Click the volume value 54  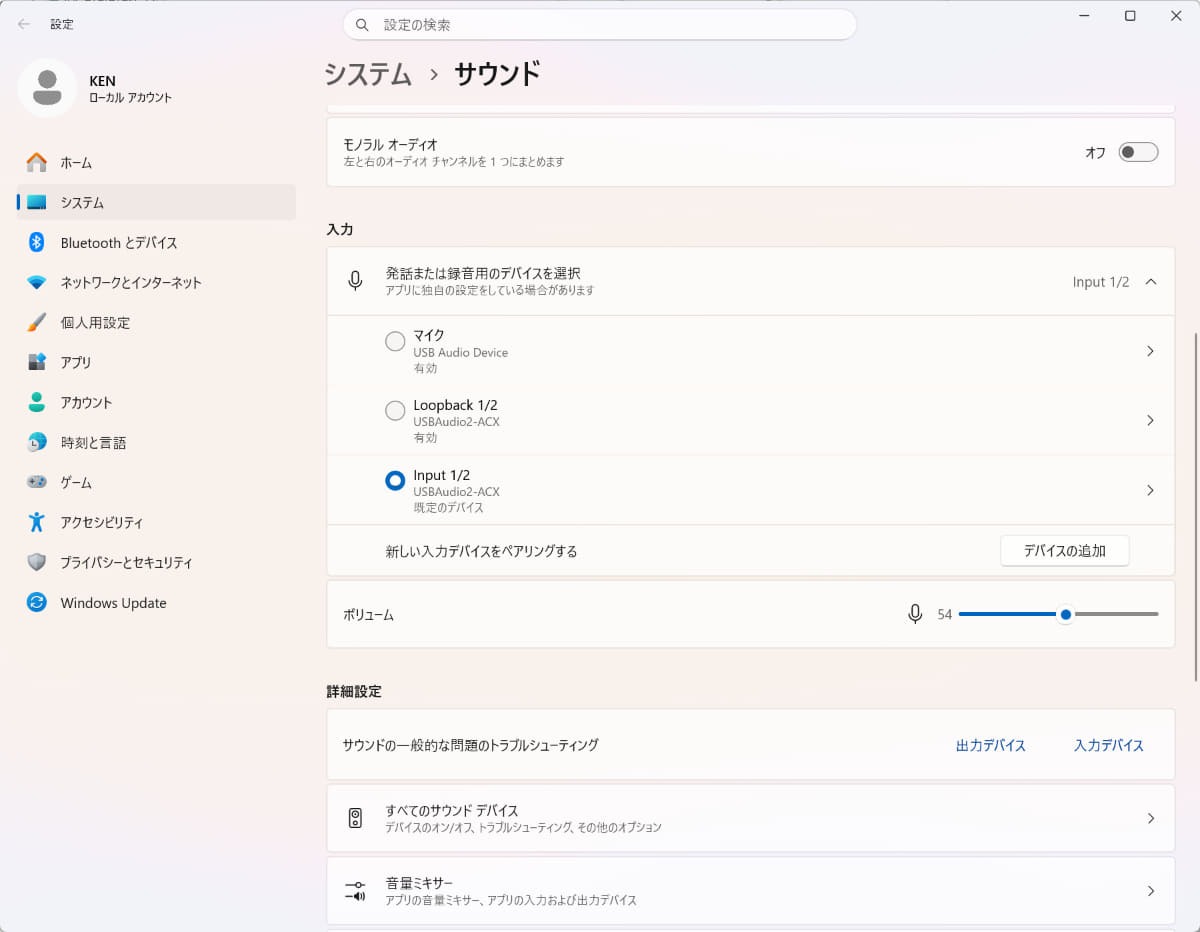pyautogui.click(x=945, y=614)
